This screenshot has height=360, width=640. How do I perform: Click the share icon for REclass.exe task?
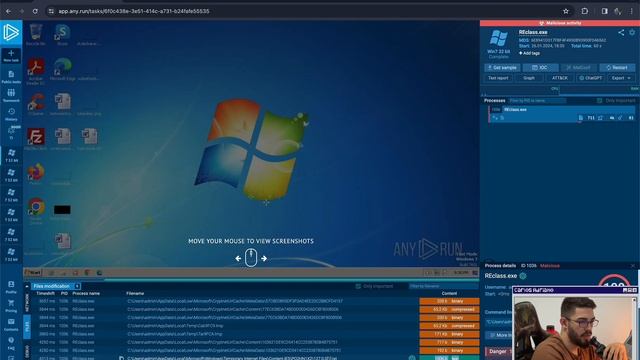pyautogui.click(x=621, y=32)
